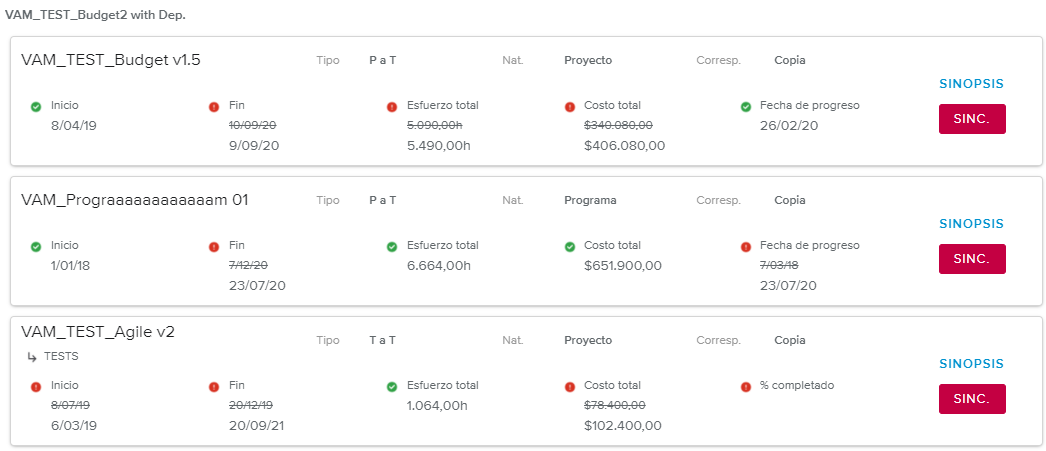Click green check icon for $651.900,00 Costo total

coord(569,246)
